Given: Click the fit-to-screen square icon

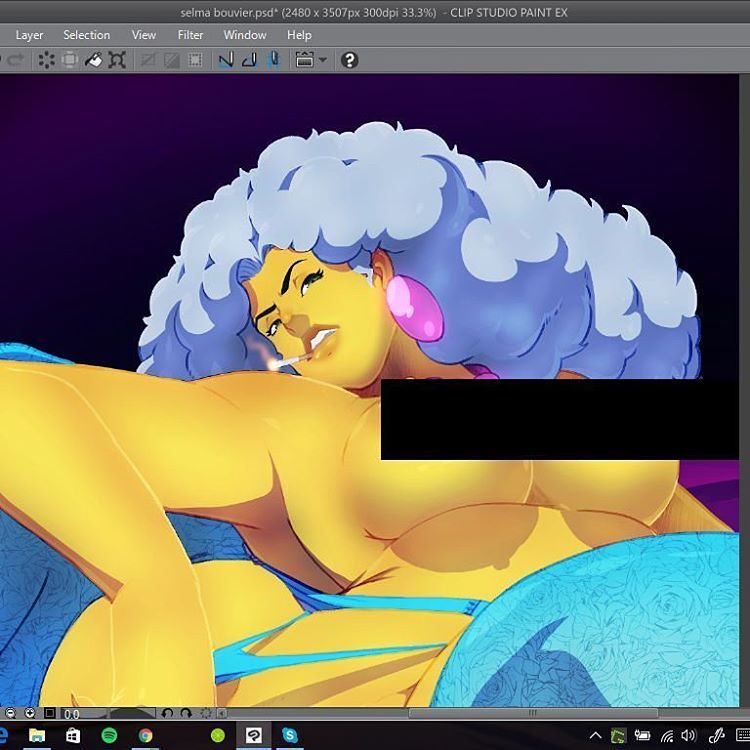Looking at the screenshot, I should click(x=49, y=714).
